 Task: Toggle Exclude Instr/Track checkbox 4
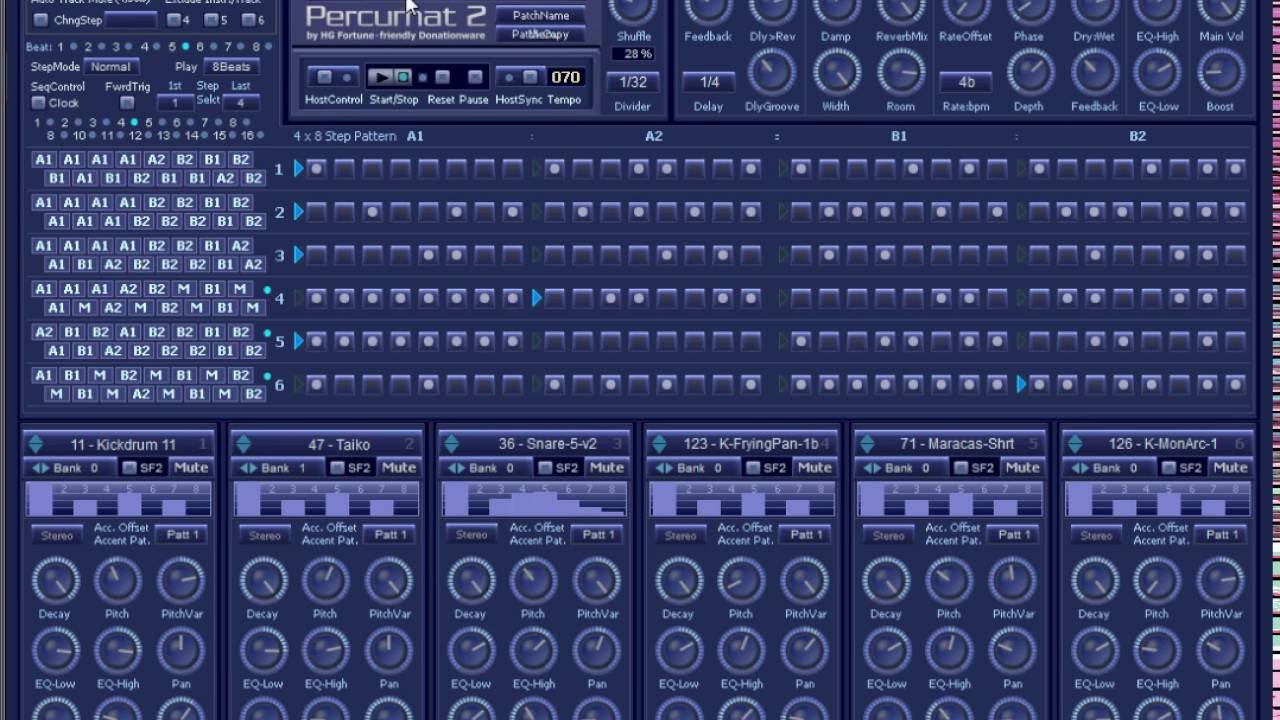click(173, 20)
